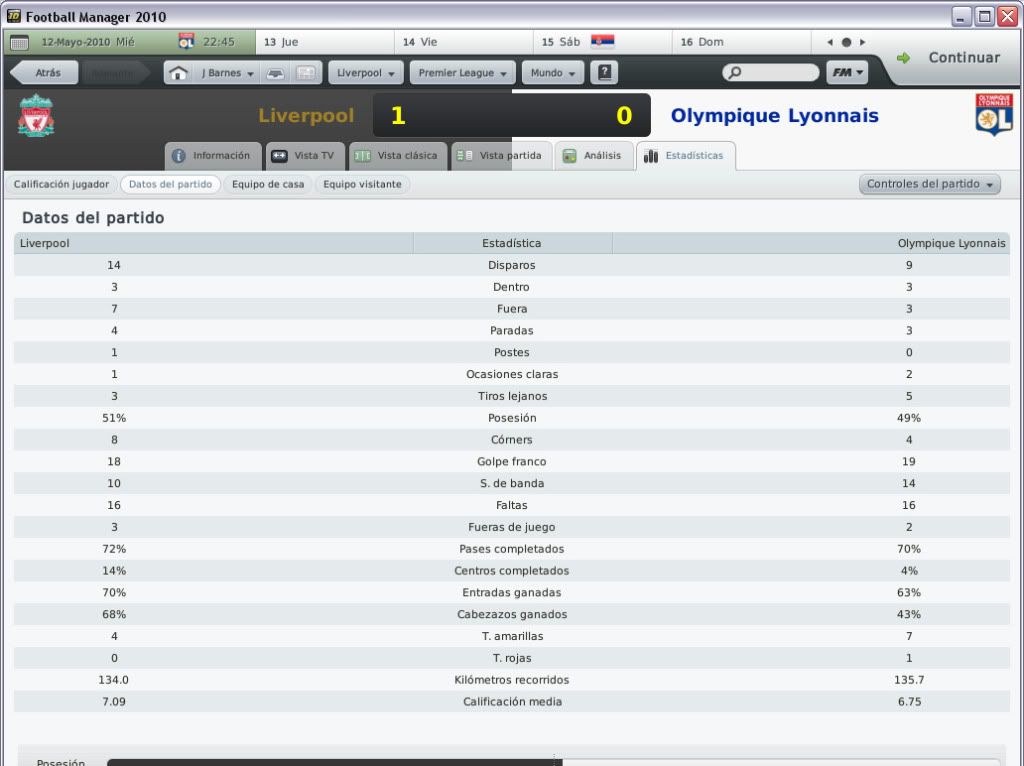The height and width of the screenshot is (766, 1024).
Task: Click the Atrás back button
Action: click(45, 72)
